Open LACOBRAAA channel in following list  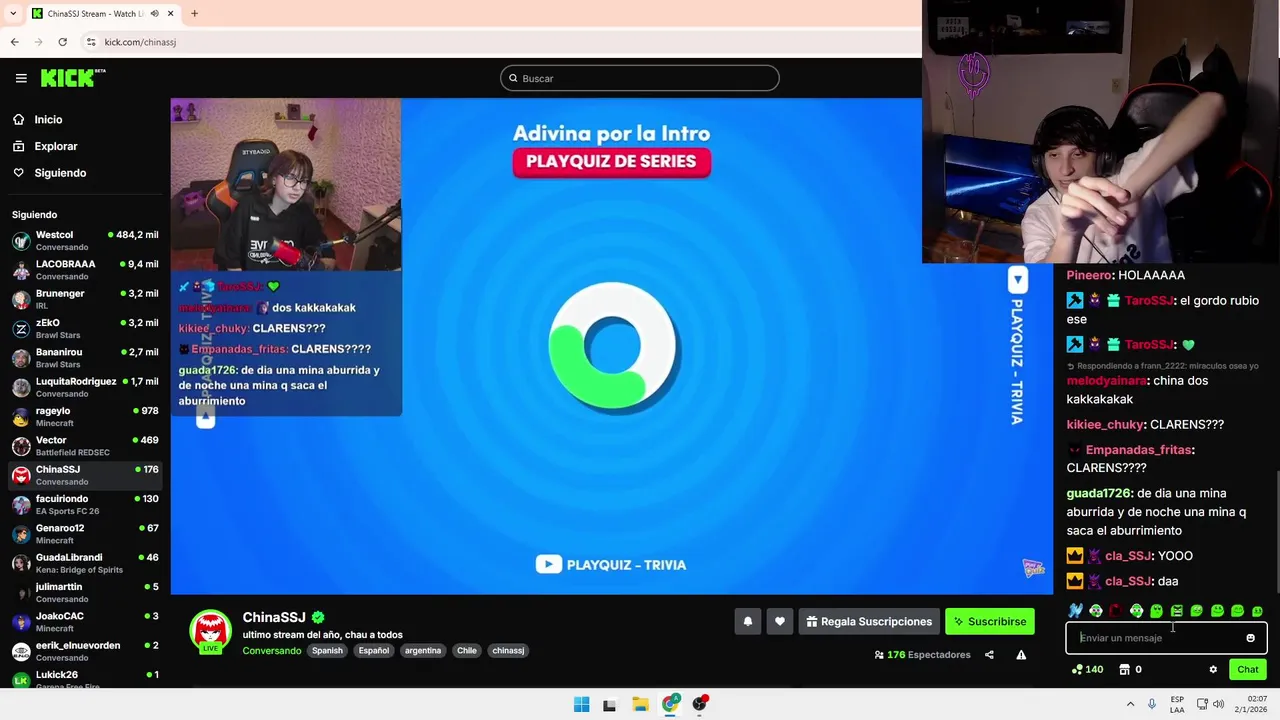[x=85, y=270]
